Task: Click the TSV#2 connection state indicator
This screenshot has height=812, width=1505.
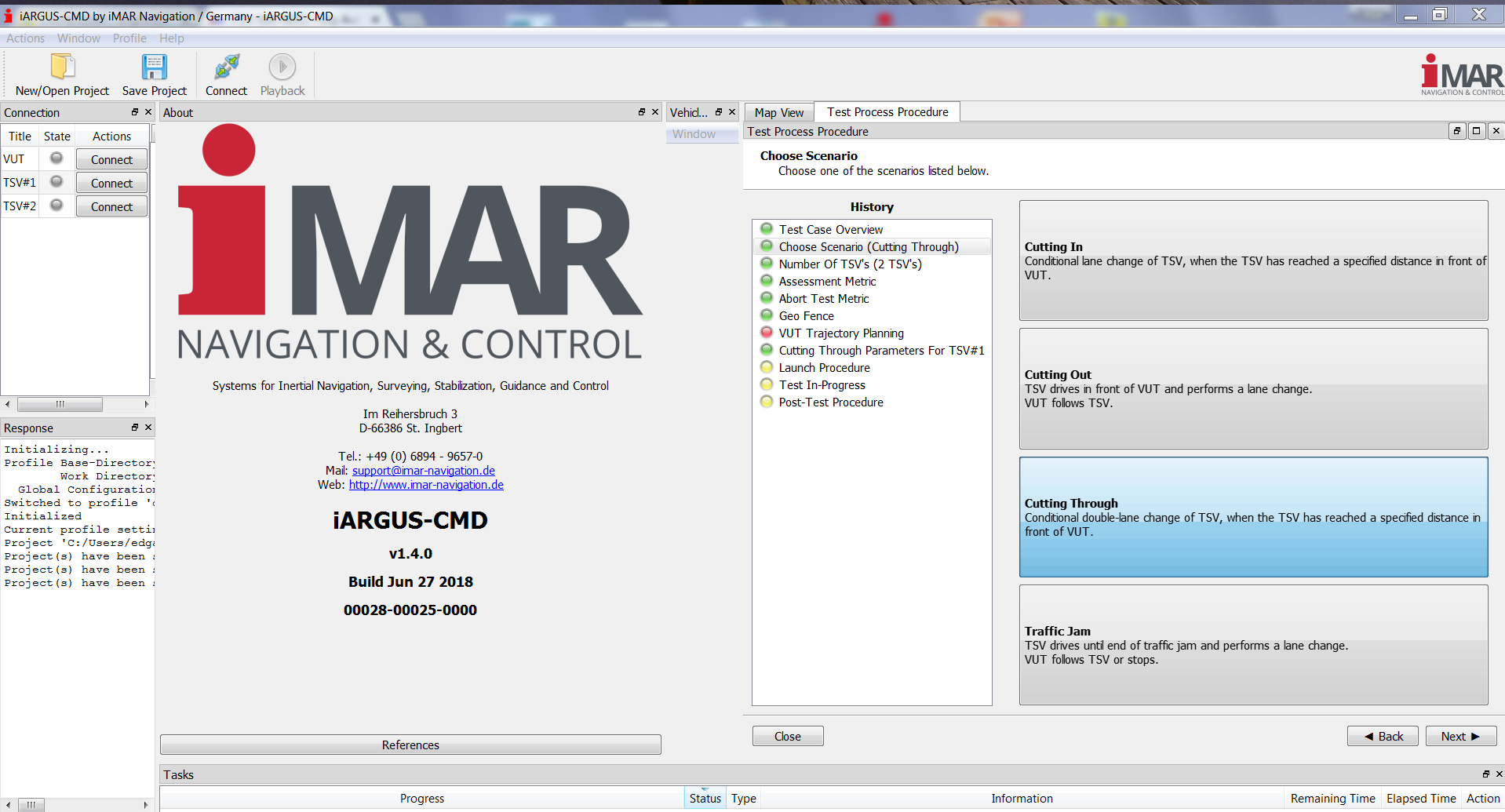Action: (56, 206)
